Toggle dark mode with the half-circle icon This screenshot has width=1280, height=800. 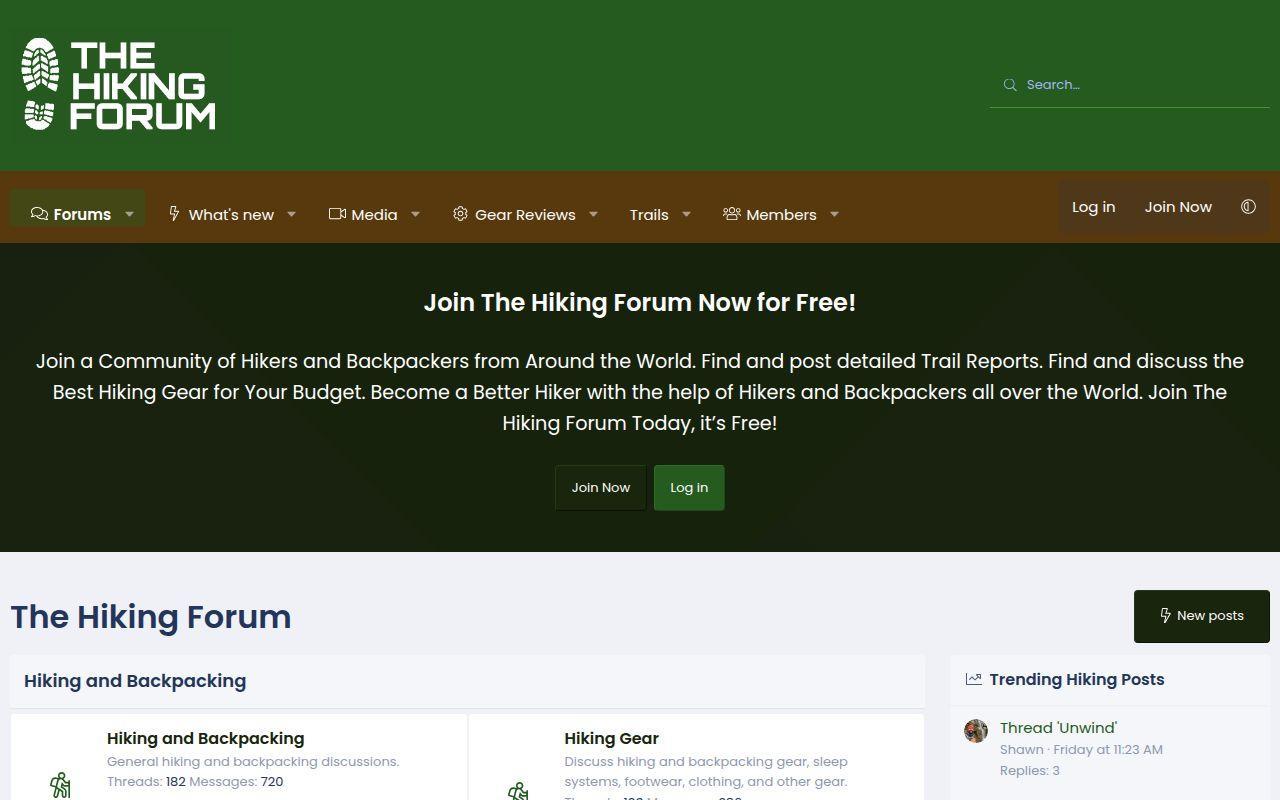pyautogui.click(x=1248, y=207)
